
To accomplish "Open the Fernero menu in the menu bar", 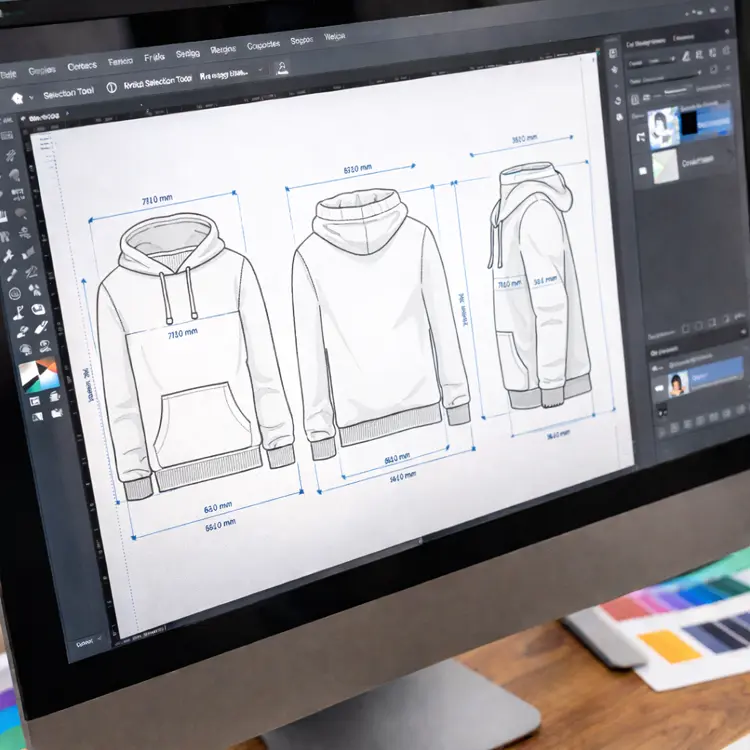I will (120, 62).
